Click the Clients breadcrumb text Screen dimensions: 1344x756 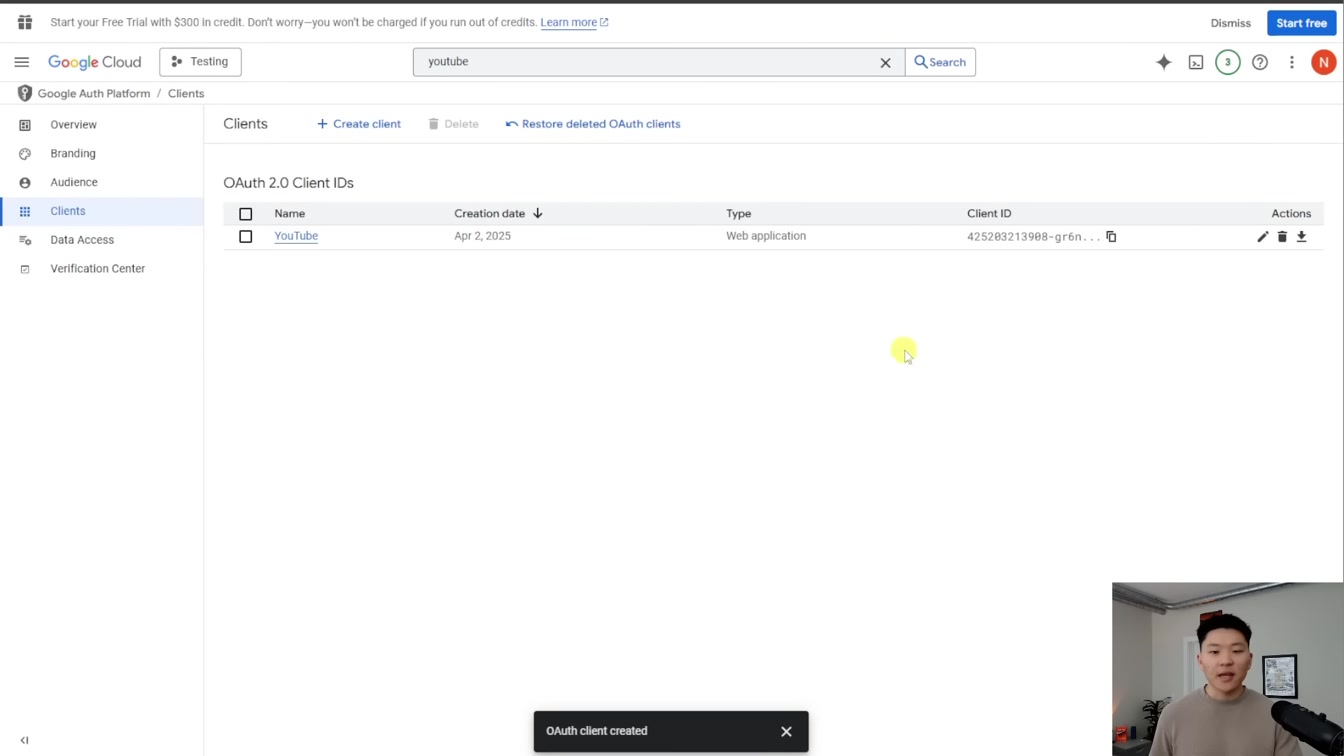click(x=186, y=93)
